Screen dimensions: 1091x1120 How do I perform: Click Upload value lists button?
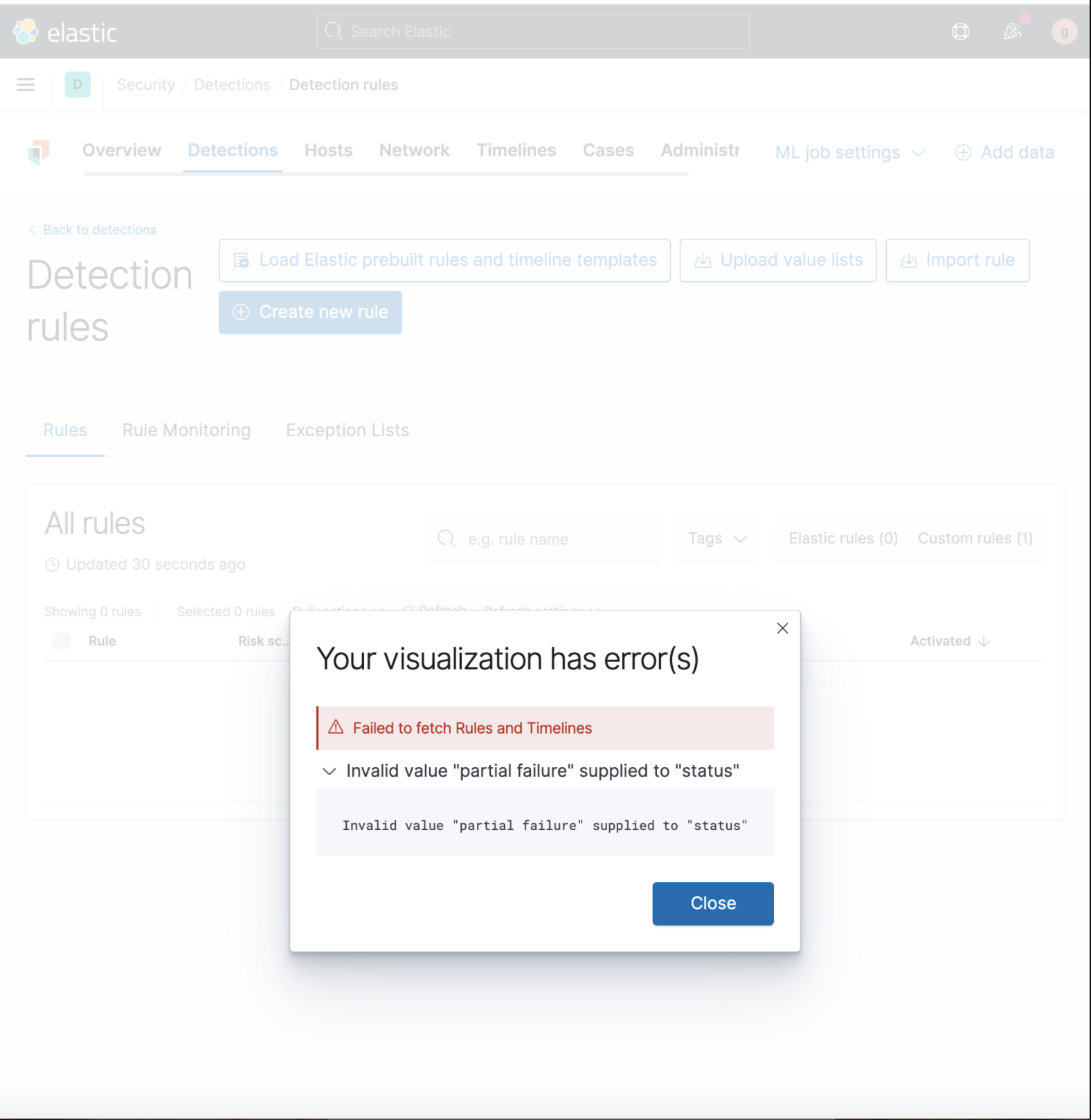(778, 260)
